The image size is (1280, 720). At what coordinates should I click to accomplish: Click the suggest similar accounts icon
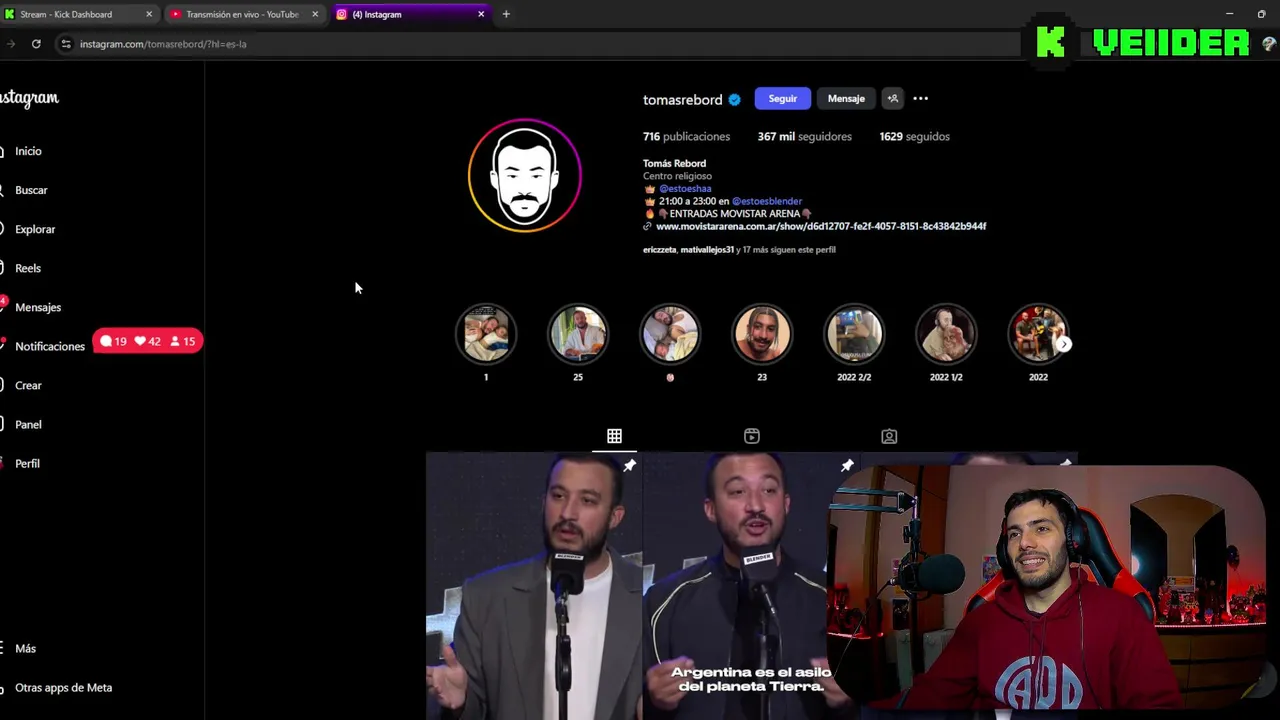[893, 98]
